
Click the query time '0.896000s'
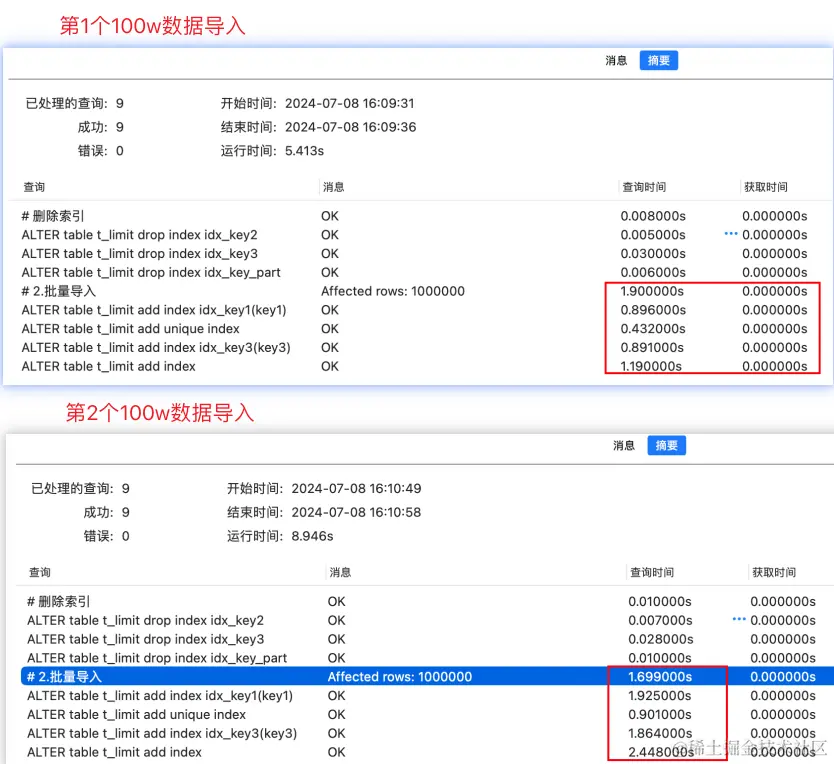point(653,310)
